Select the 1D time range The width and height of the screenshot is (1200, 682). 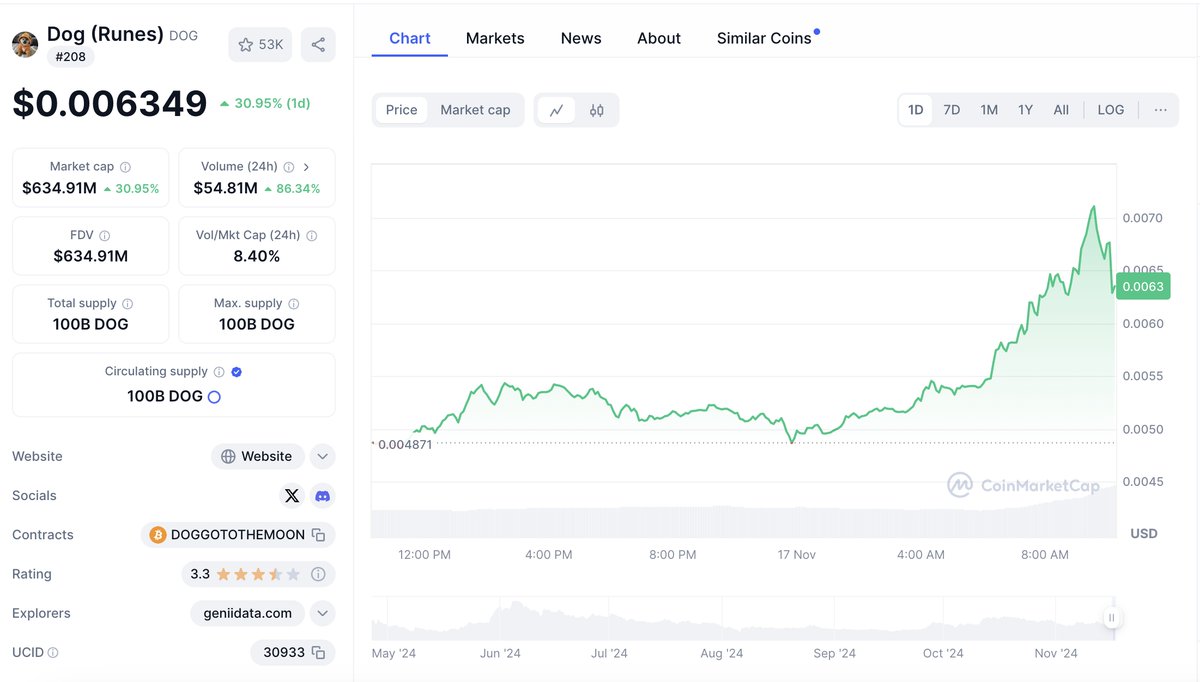point(915,110)
